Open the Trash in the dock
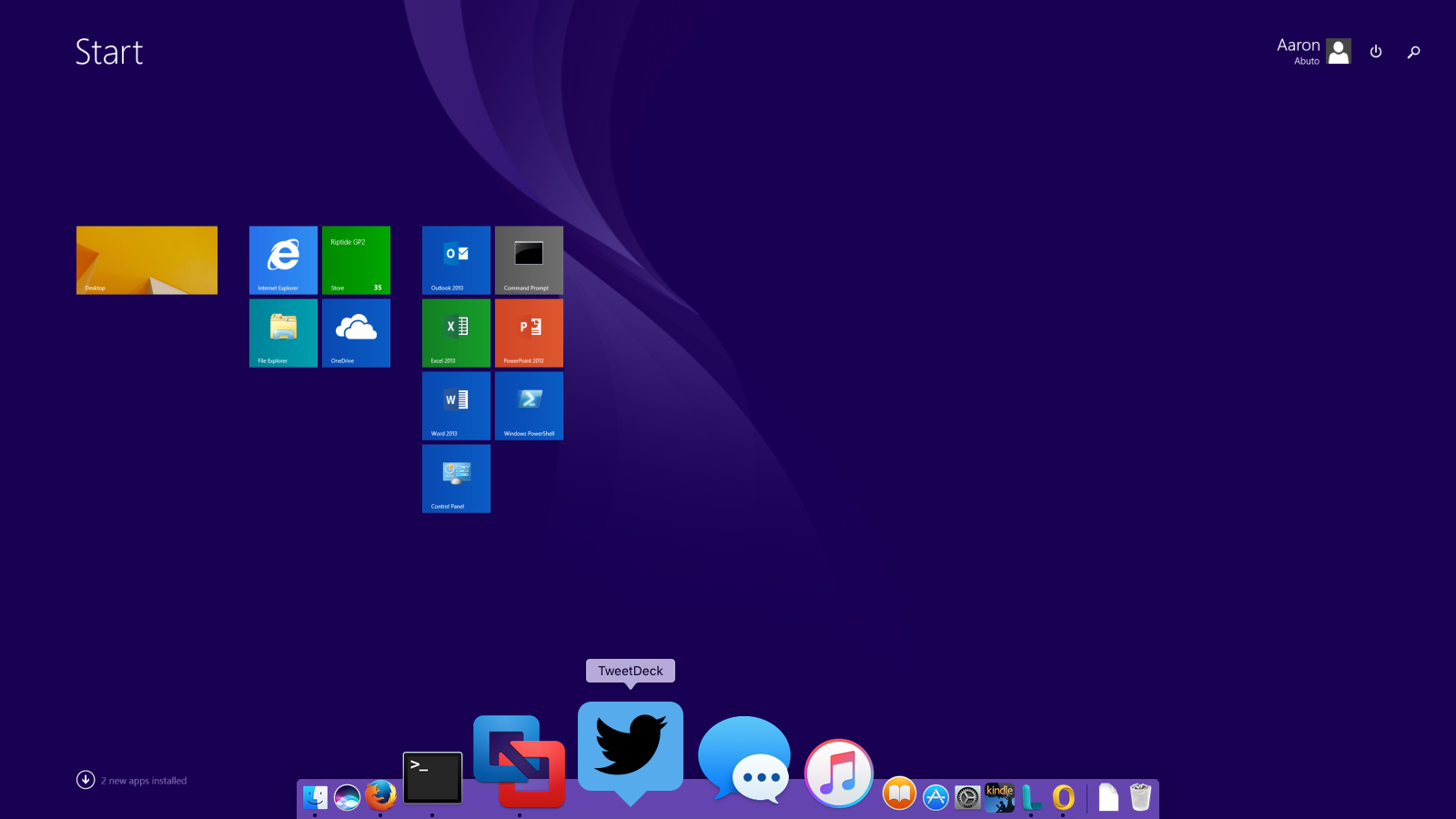The width and height of the screenshot is (1456, 819). (1140, 797)
